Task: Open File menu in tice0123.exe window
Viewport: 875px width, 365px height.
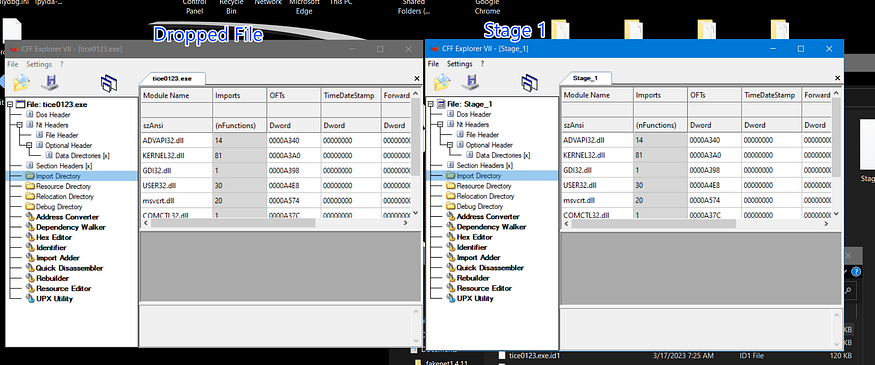Action: tap(12, 64)
